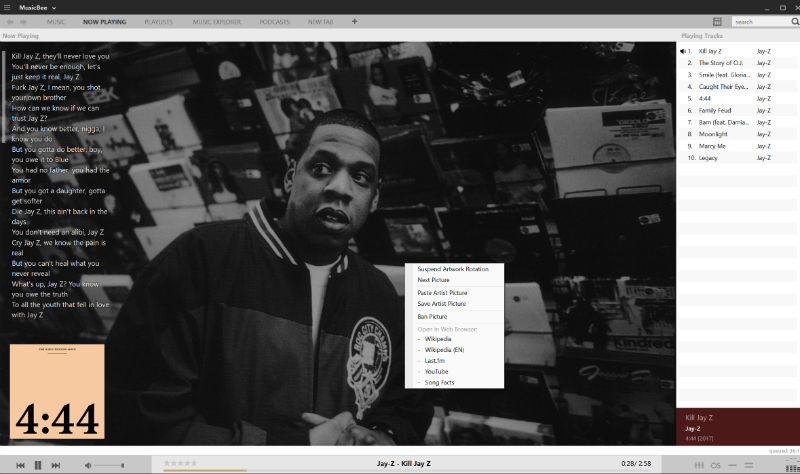Select the Now Playing tab
The image size is (800, 474).
click(105, 22)
